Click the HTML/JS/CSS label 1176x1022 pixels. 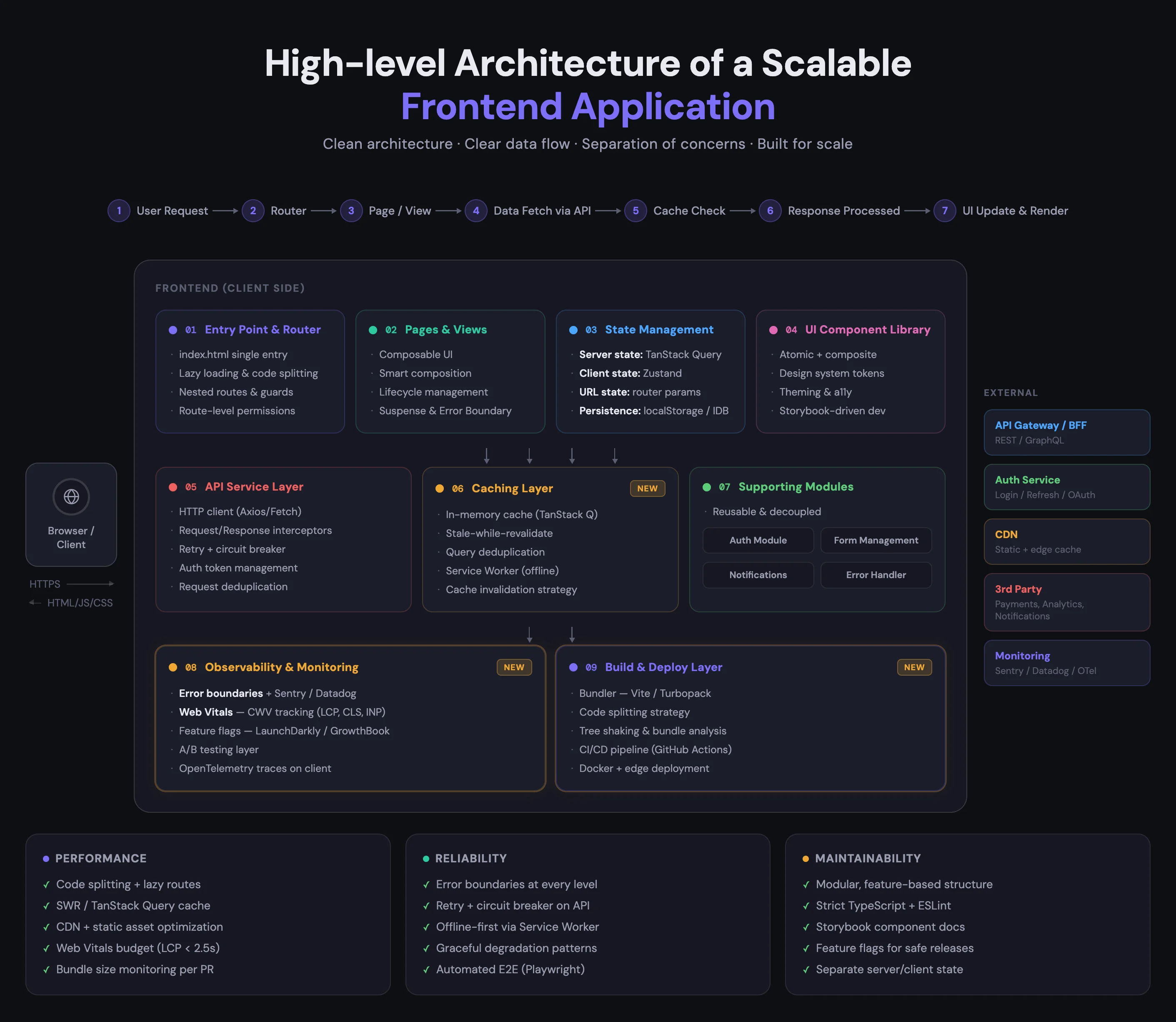tap(80, 603)
